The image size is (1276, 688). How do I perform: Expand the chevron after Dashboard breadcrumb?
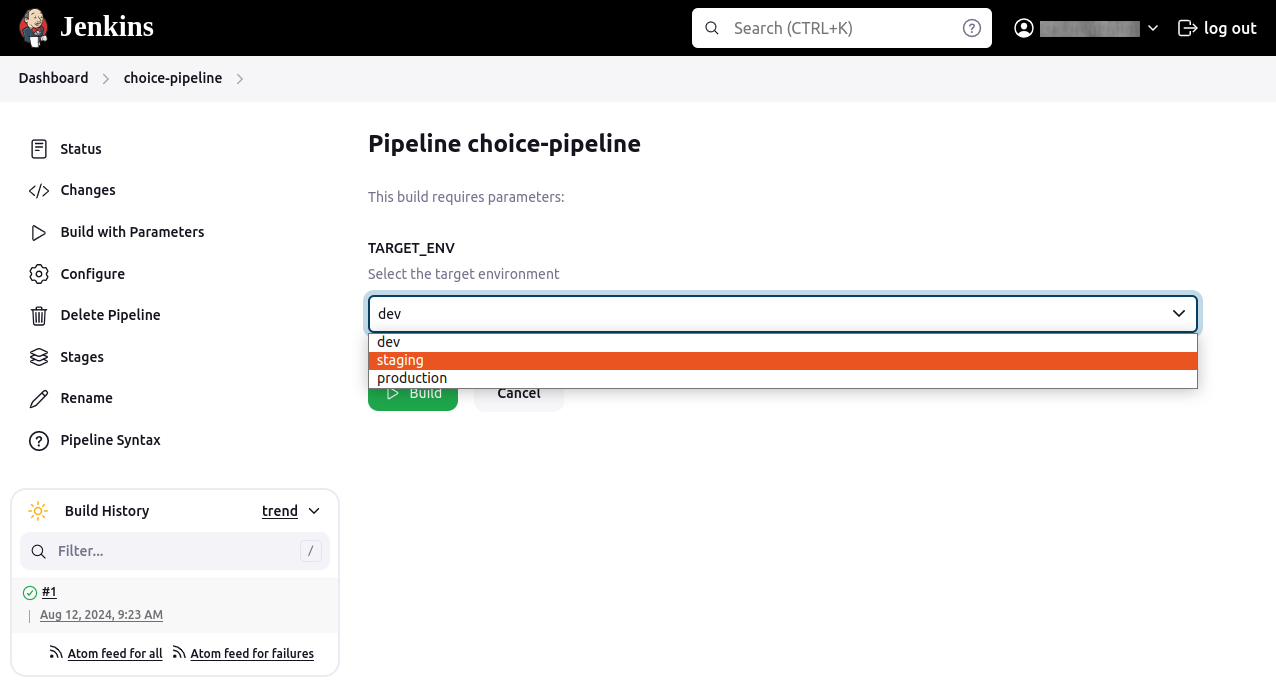click(x=106, y=78)
